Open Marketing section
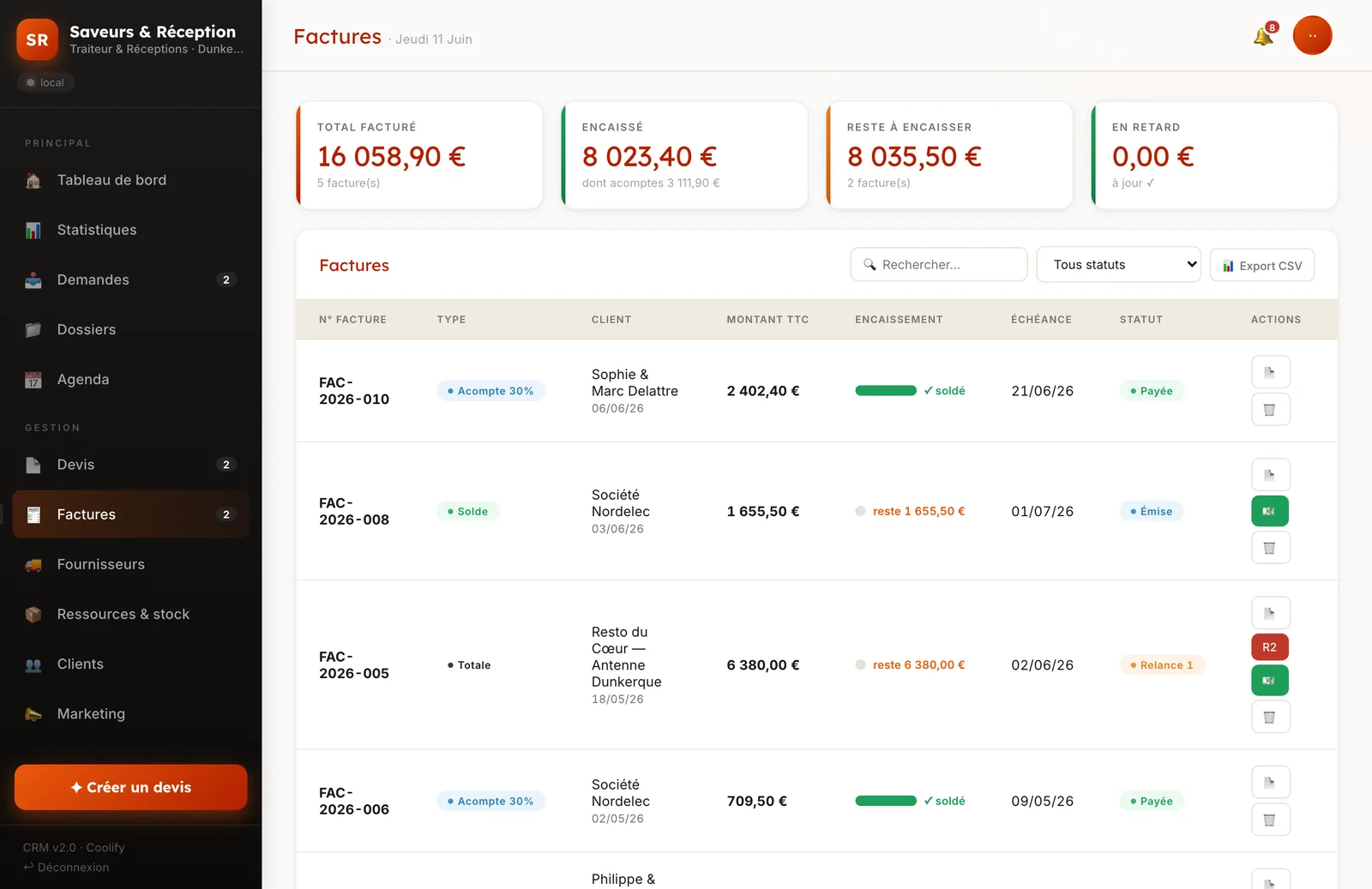1372x889 pixels. 130,713
